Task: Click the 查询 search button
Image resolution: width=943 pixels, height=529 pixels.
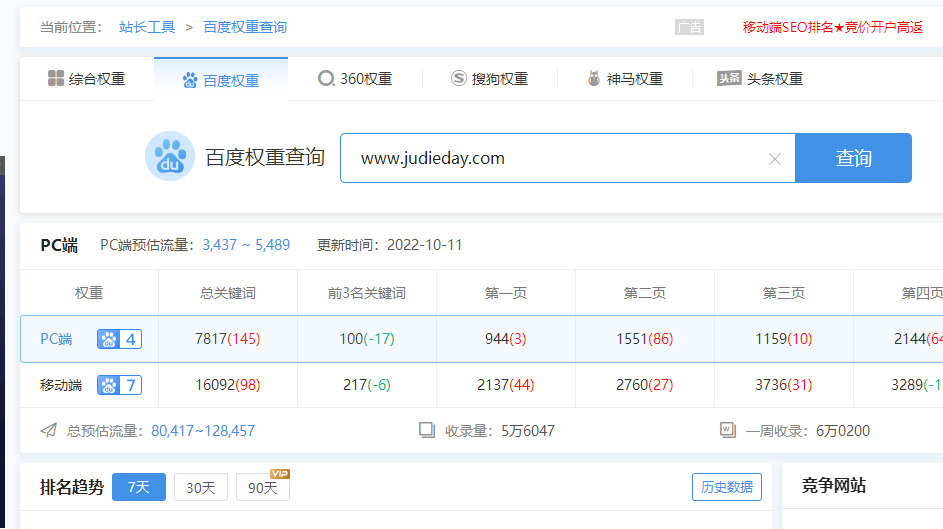Action: tap(853, 158)
